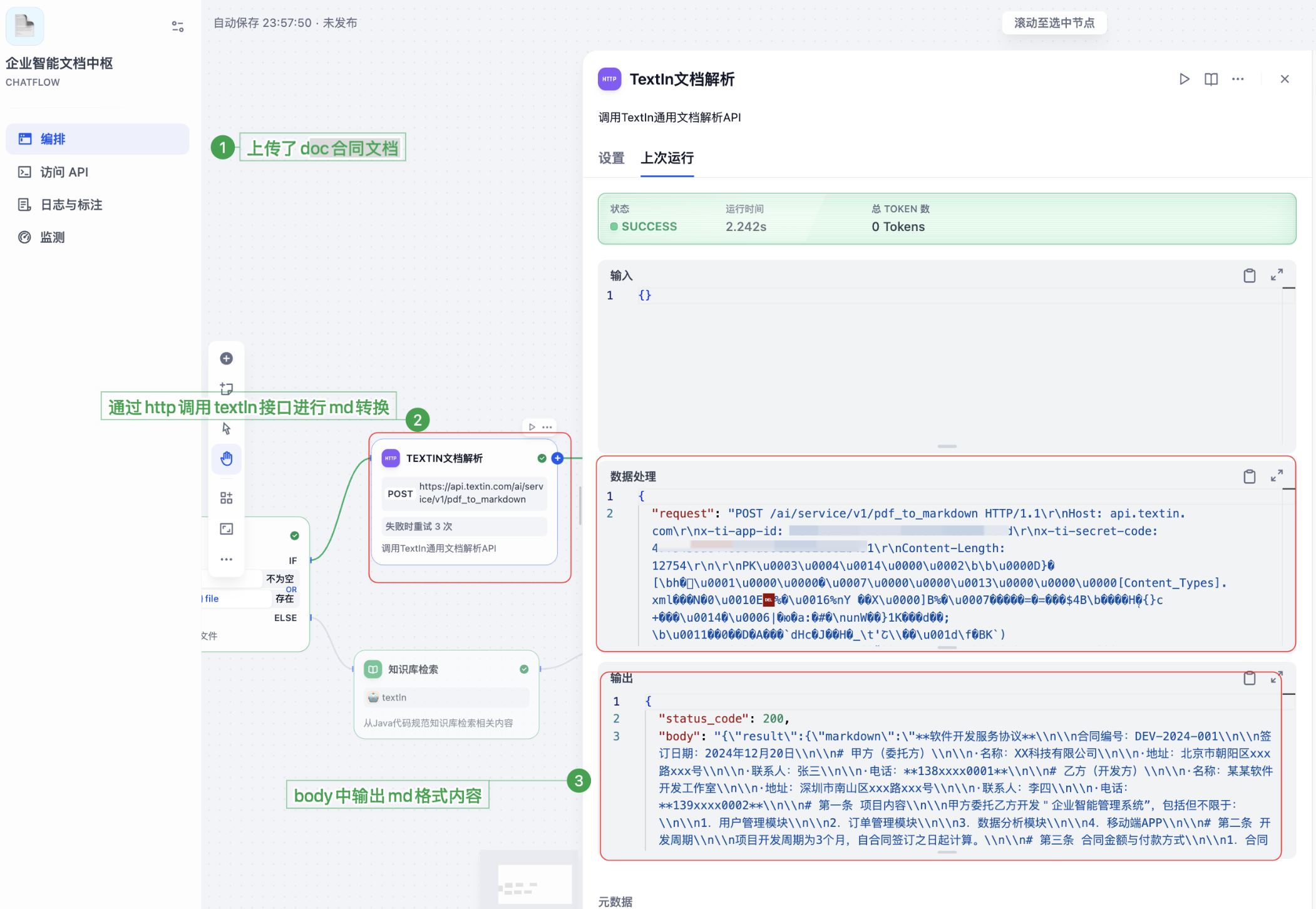
Task: Open more options ellipsis in panel header
Action: [1238, 79]
